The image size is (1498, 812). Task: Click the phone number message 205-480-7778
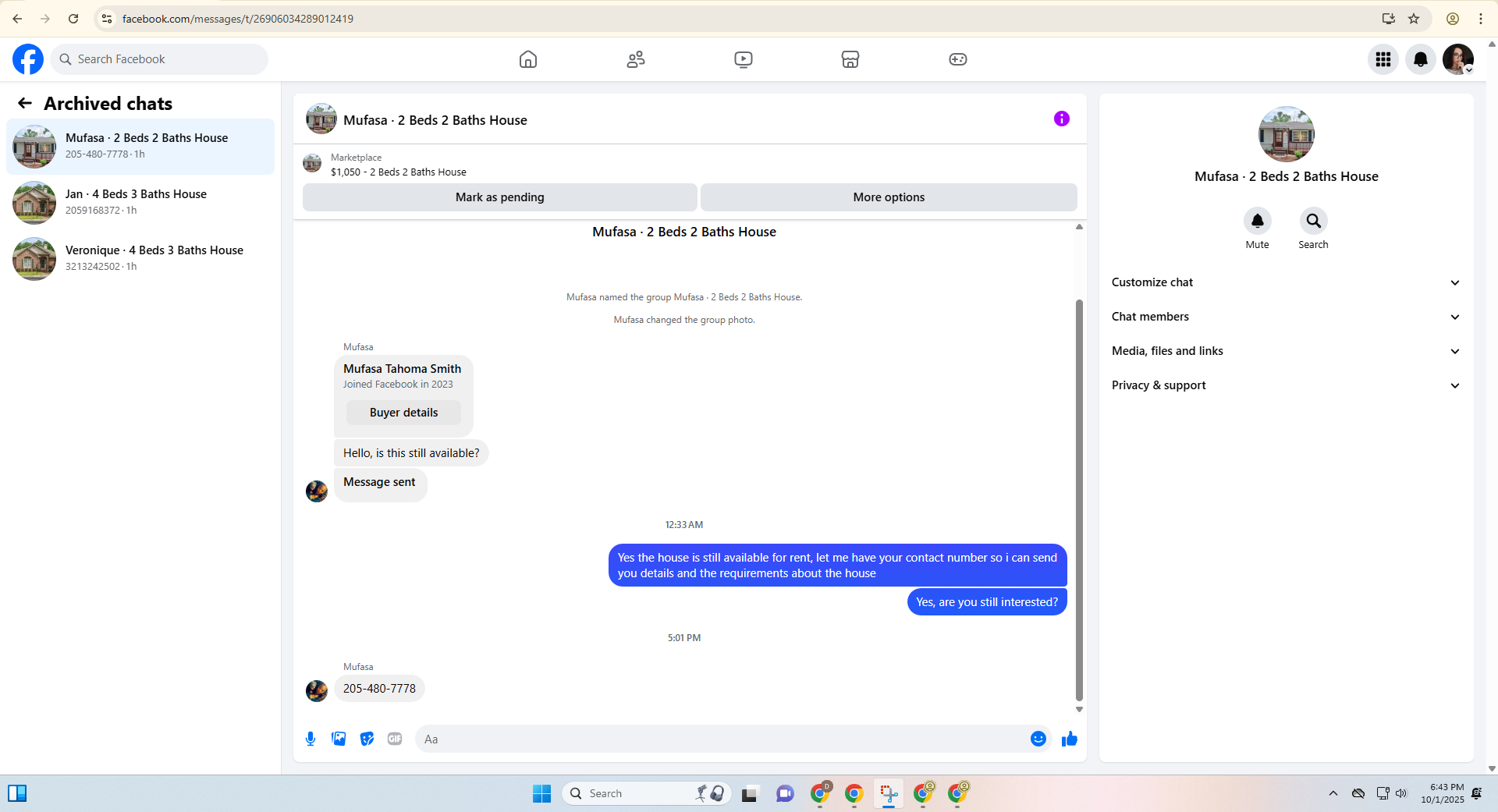(x=379, y=689)
